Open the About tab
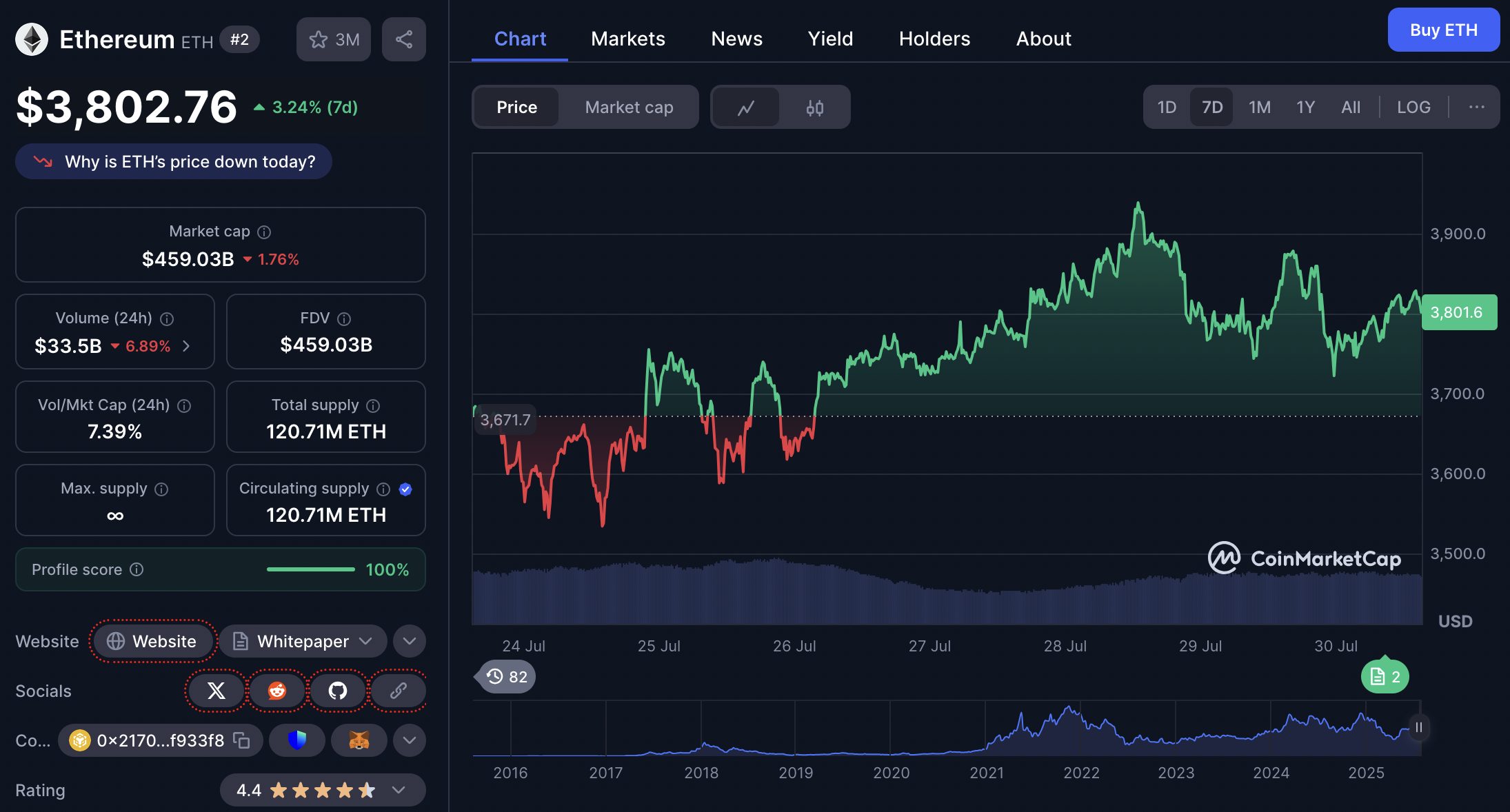1510x812 pixels. pyautogui.click(x=1043, y=39)
